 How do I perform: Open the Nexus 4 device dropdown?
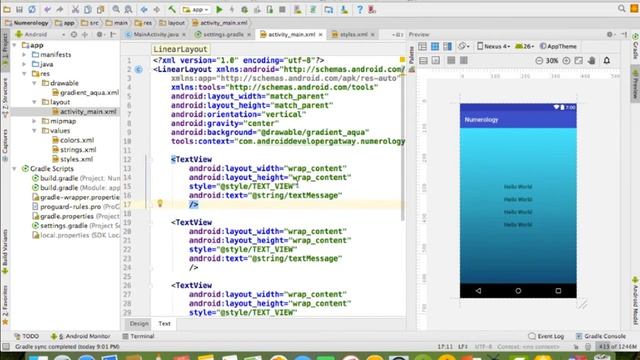coord(494,47)
